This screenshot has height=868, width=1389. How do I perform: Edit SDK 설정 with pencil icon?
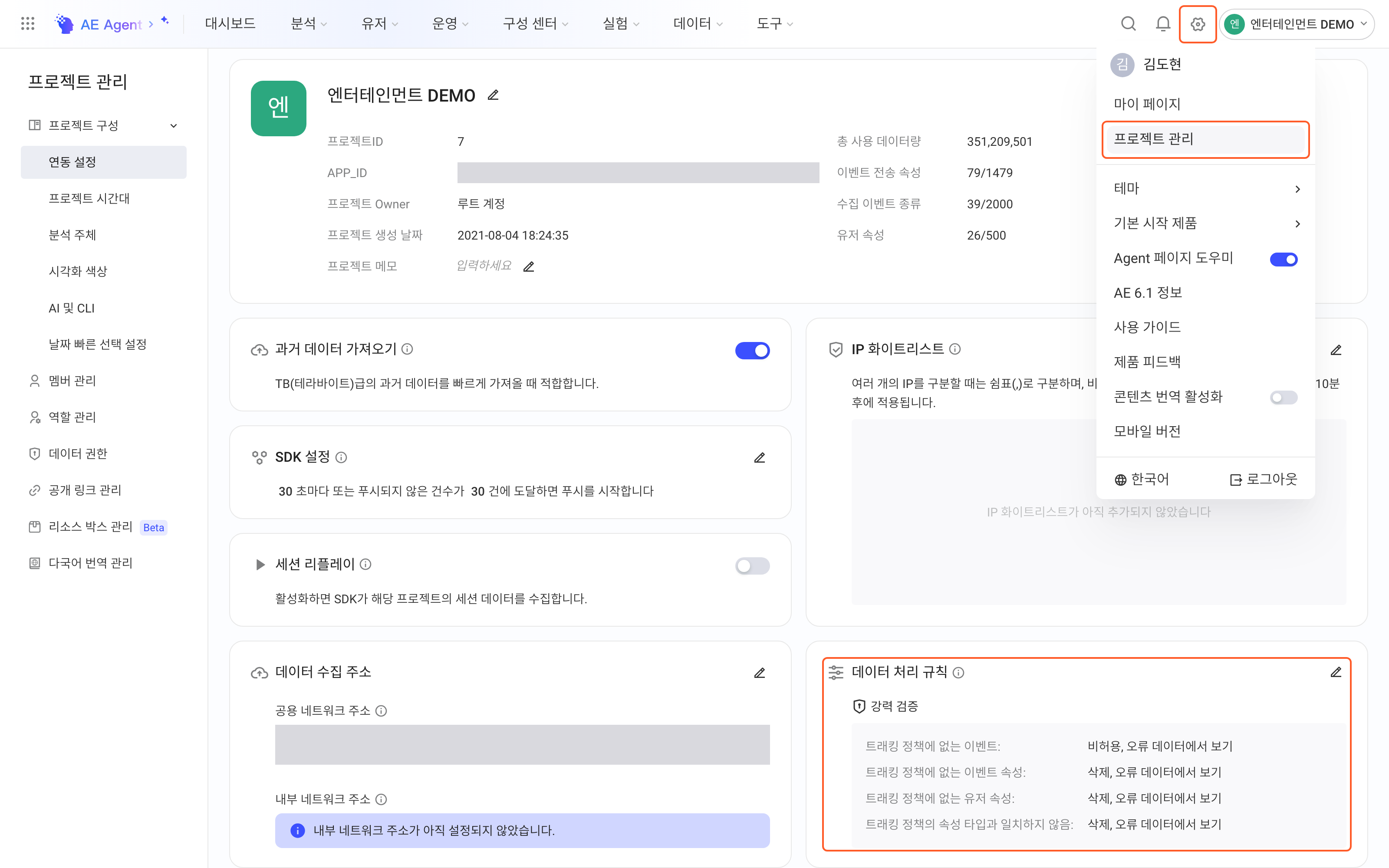[759, 457]
